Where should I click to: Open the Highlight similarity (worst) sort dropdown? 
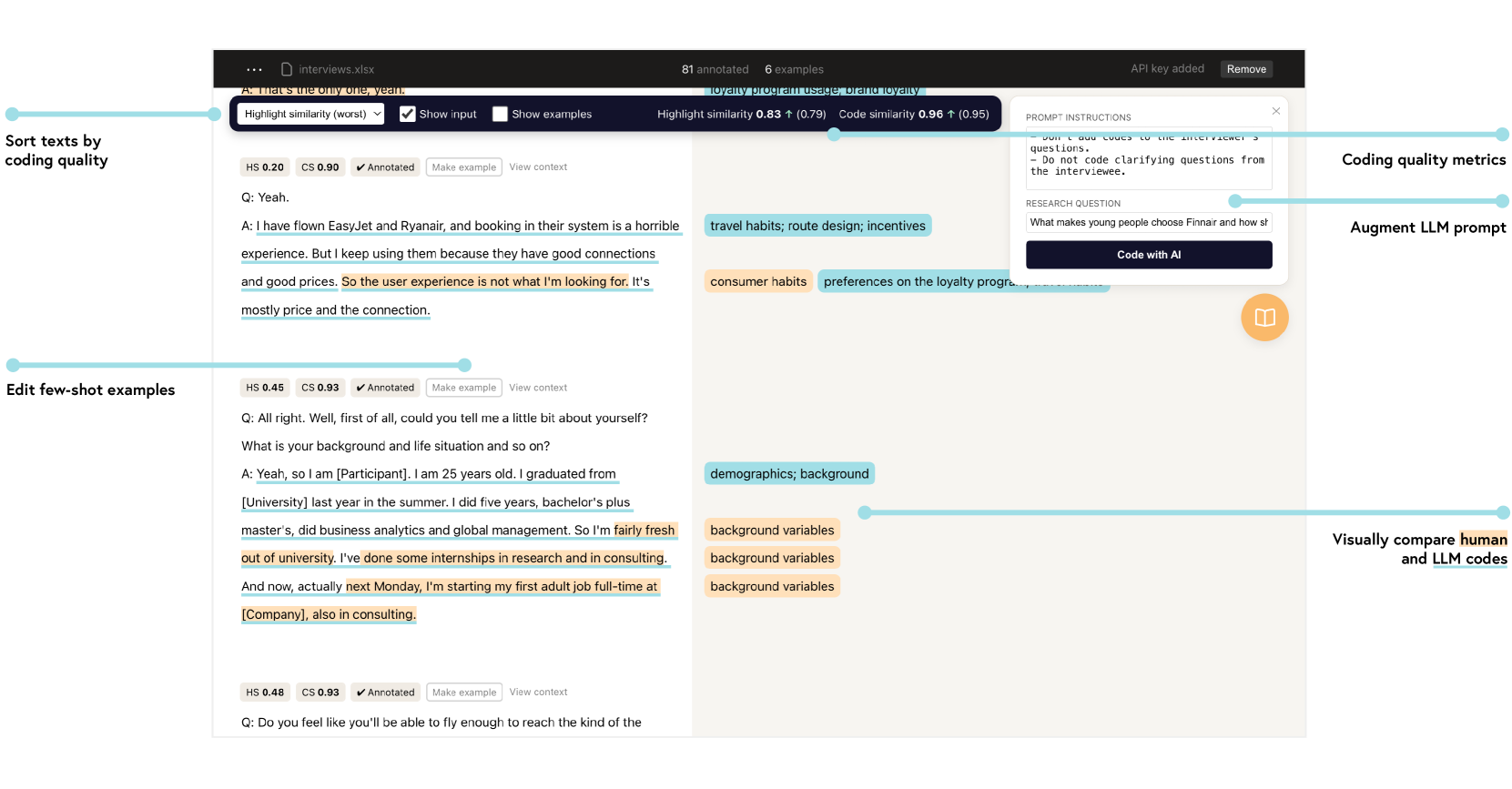tap(311, 114)
